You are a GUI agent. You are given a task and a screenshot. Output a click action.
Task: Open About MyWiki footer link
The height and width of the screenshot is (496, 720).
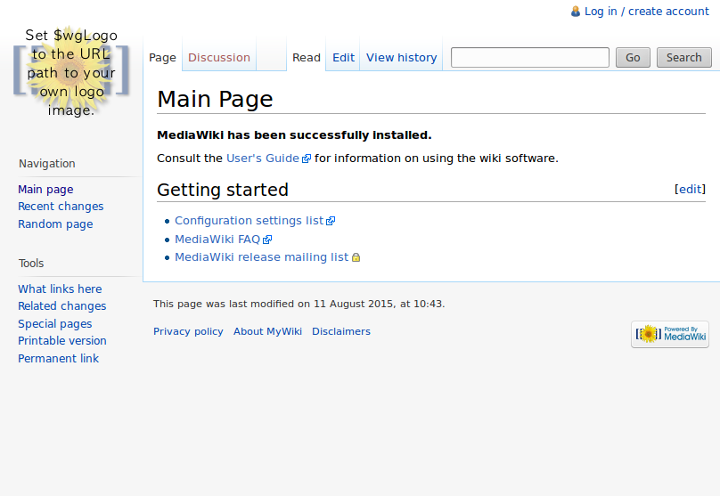[267, 332]
